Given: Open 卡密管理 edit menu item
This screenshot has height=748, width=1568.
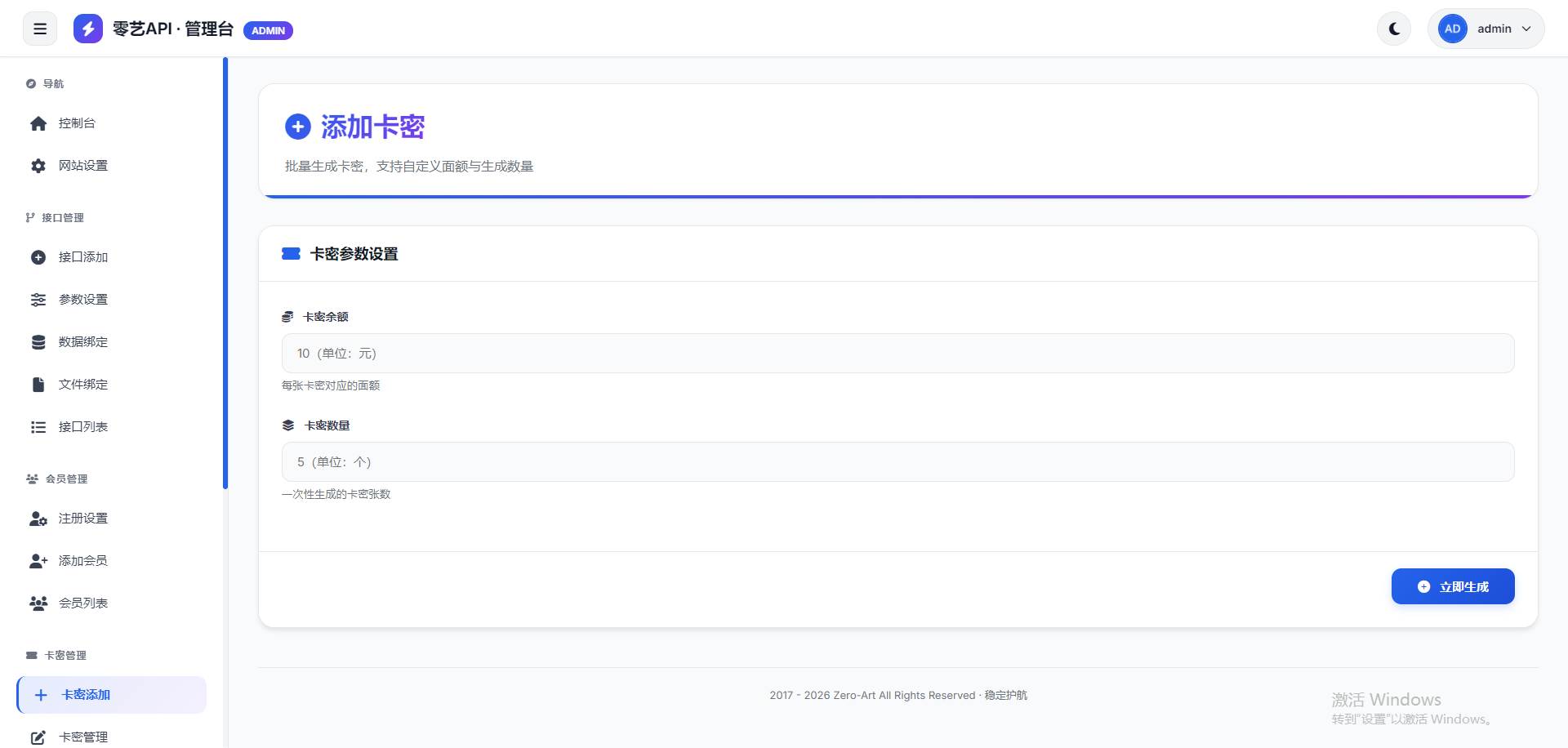Looking at the screenshot, I should coord(82,737).
